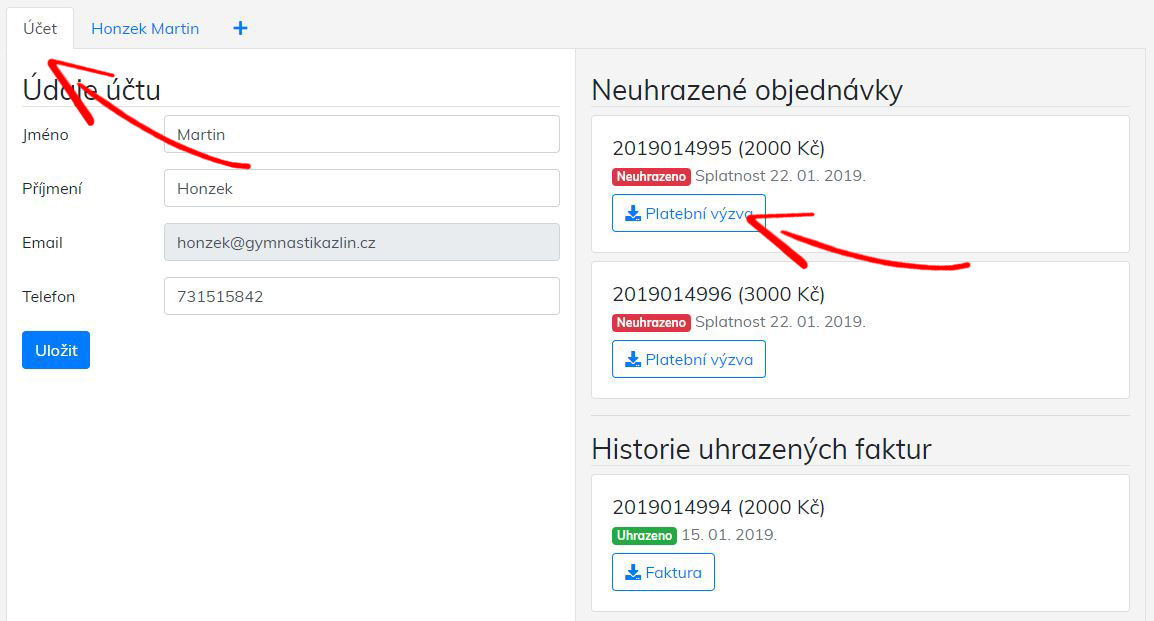Viewport: 1154px width, 621px height.
Task: Download Platební výzva text for order 2019014996
Action: pos(699,360)
